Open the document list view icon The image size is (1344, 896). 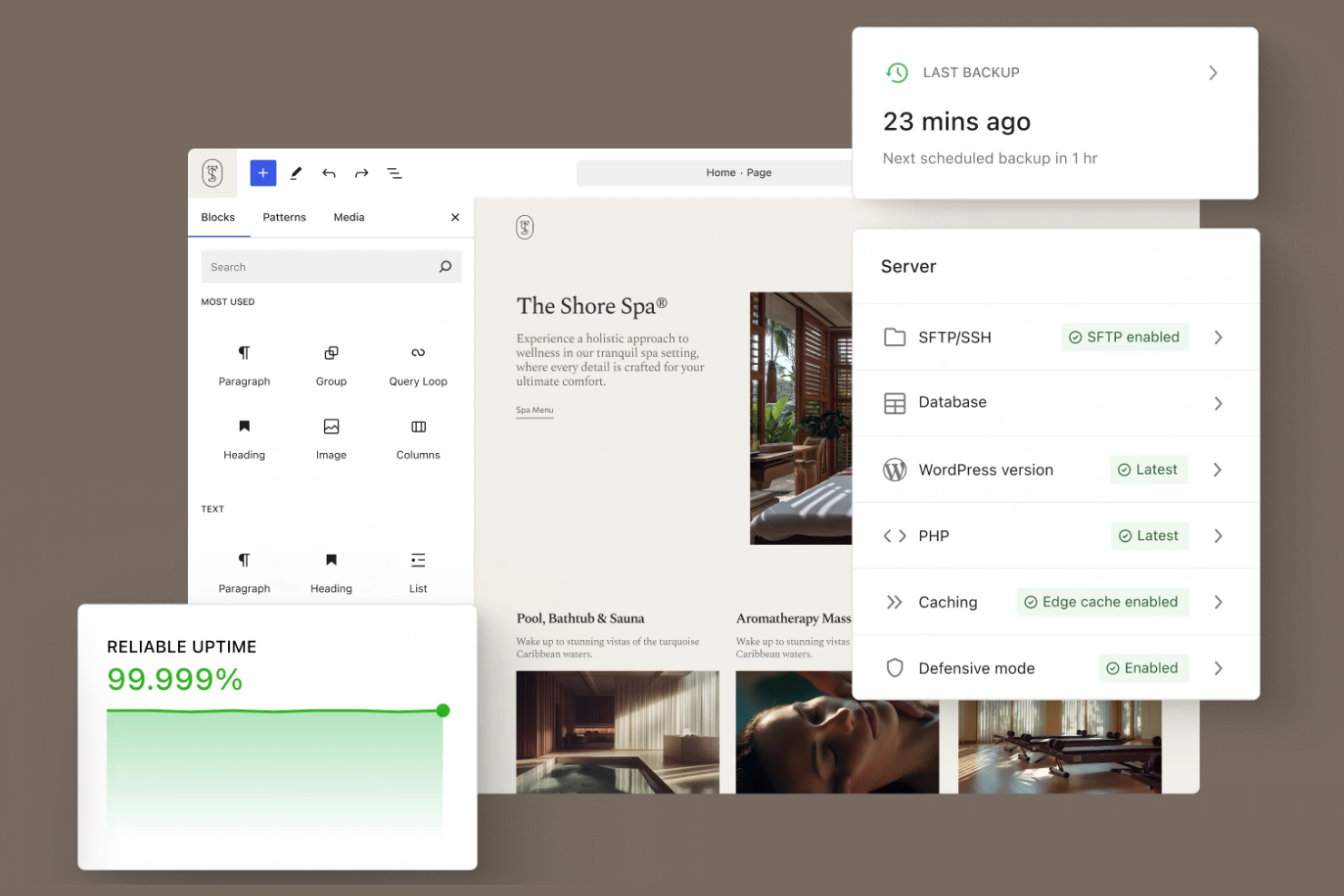pos(394,172)
